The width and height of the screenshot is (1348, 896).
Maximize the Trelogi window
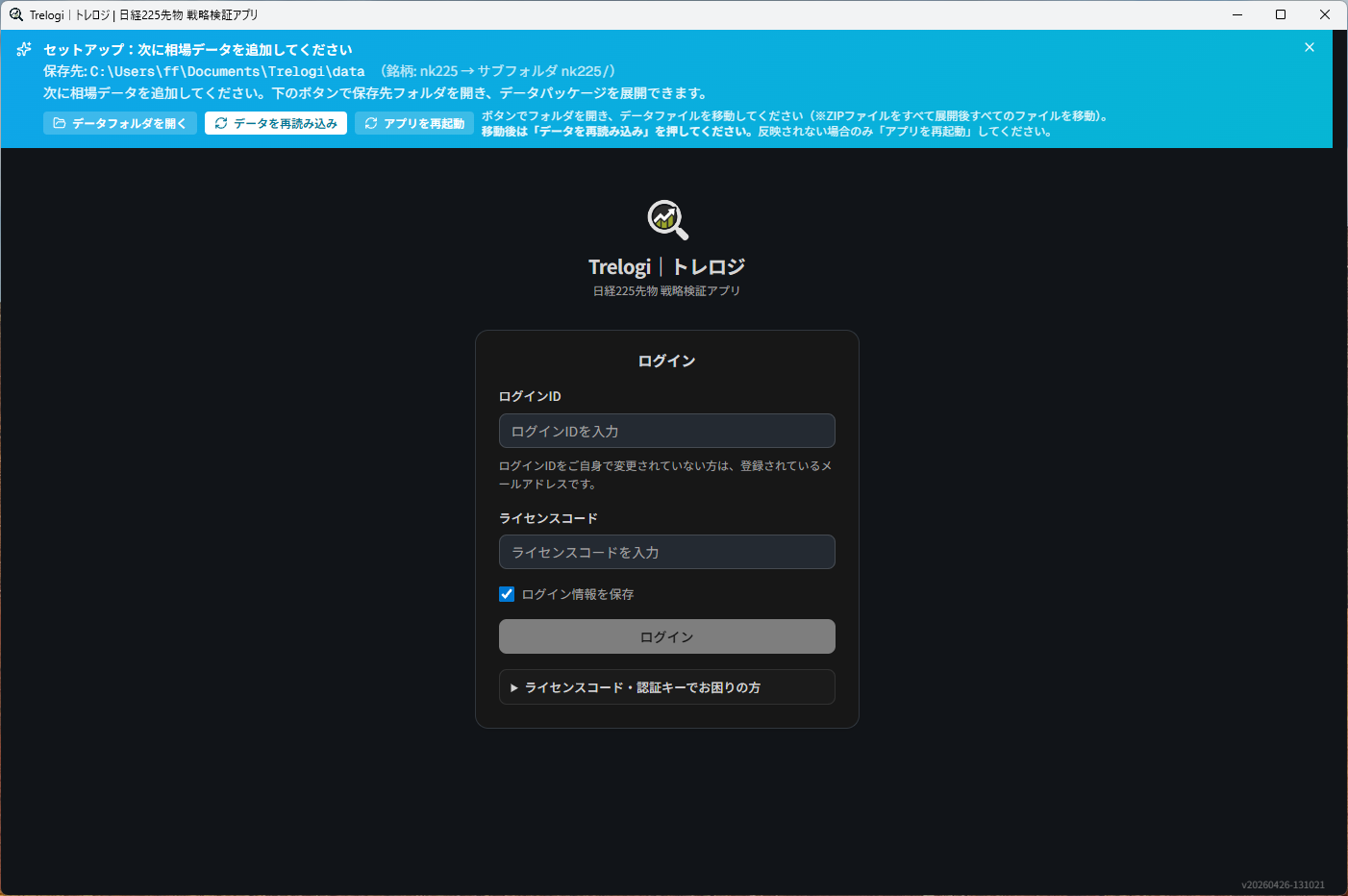(x=1281, y=14)
